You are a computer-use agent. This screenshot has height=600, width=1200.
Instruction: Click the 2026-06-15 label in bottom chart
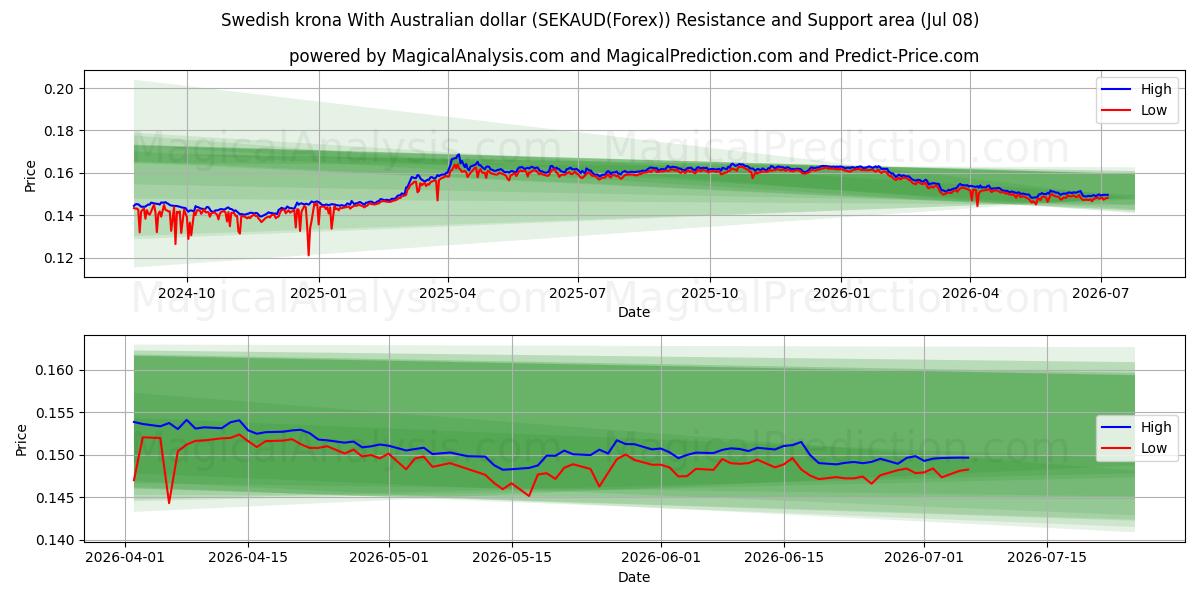pos(784,558)
